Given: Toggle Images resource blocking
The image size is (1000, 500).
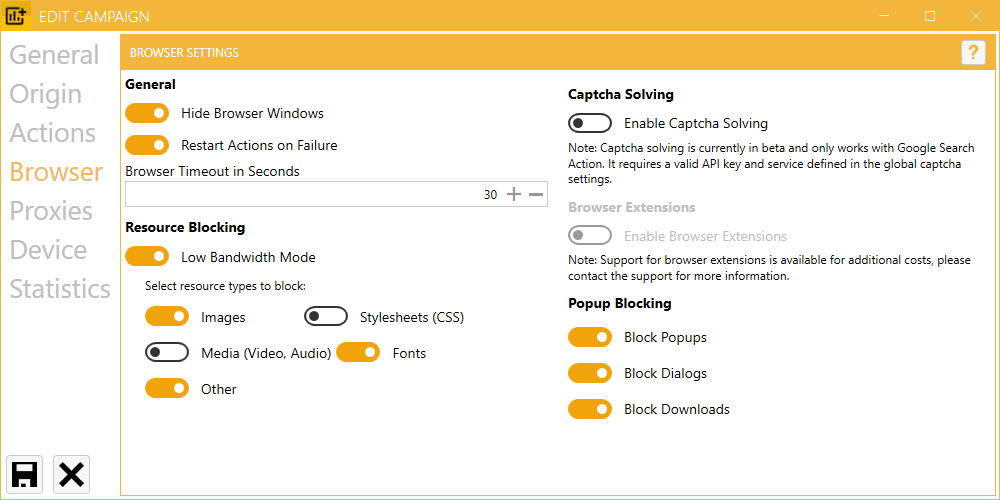Looking at the screenshot, I should click(167, 317).
